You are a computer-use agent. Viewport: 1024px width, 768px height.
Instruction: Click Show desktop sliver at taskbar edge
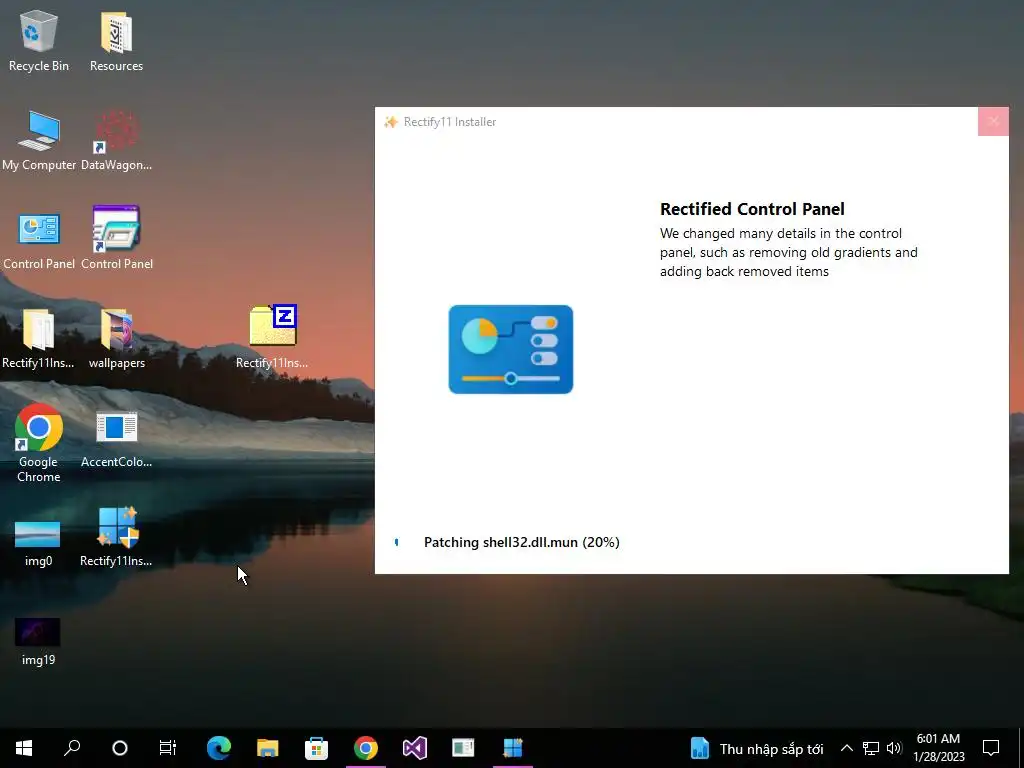pos(1021,748)
